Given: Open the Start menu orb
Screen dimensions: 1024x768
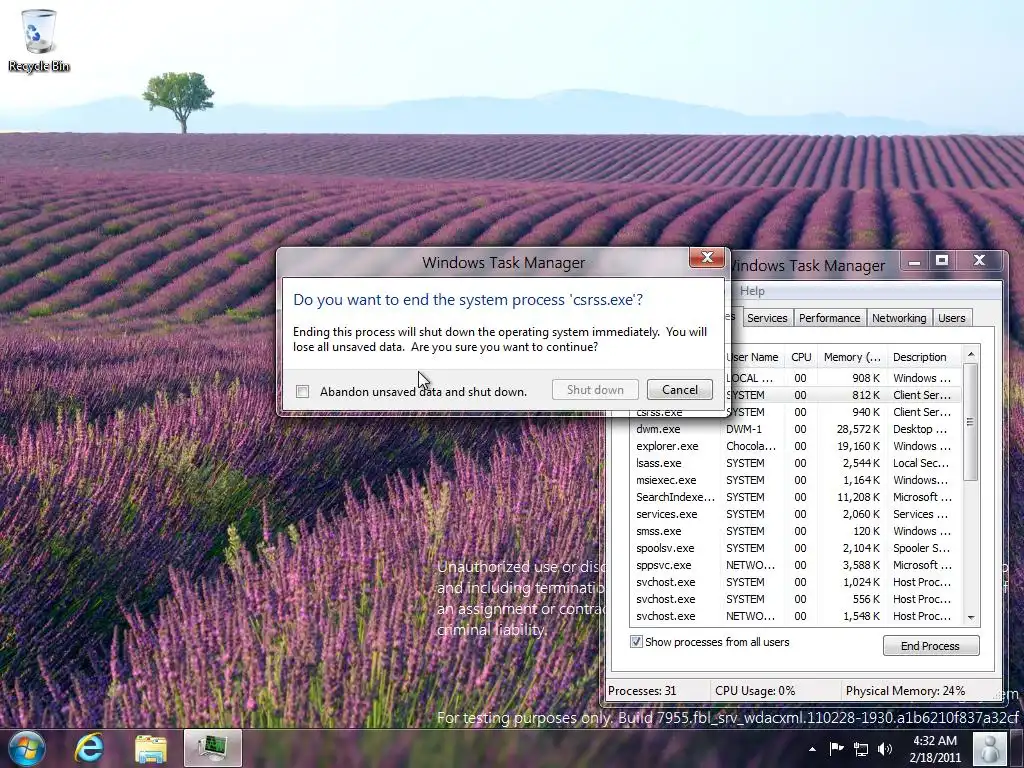Looking at the screenshot, I should [27, 748].
